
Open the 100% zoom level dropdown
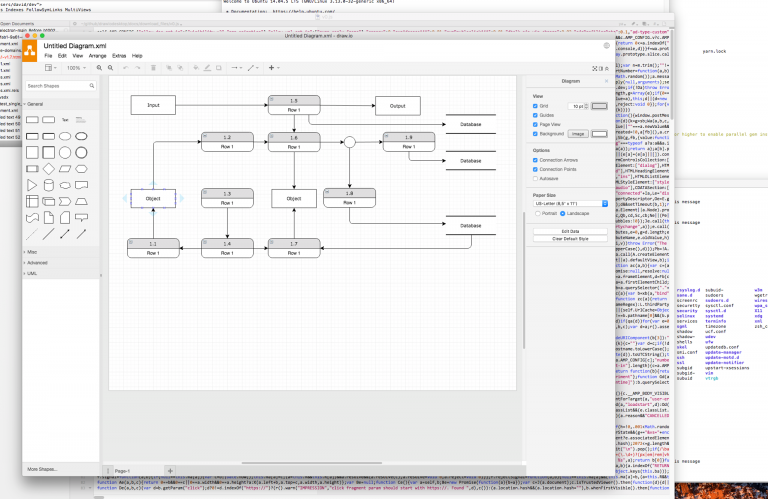(x=76, y=68)
